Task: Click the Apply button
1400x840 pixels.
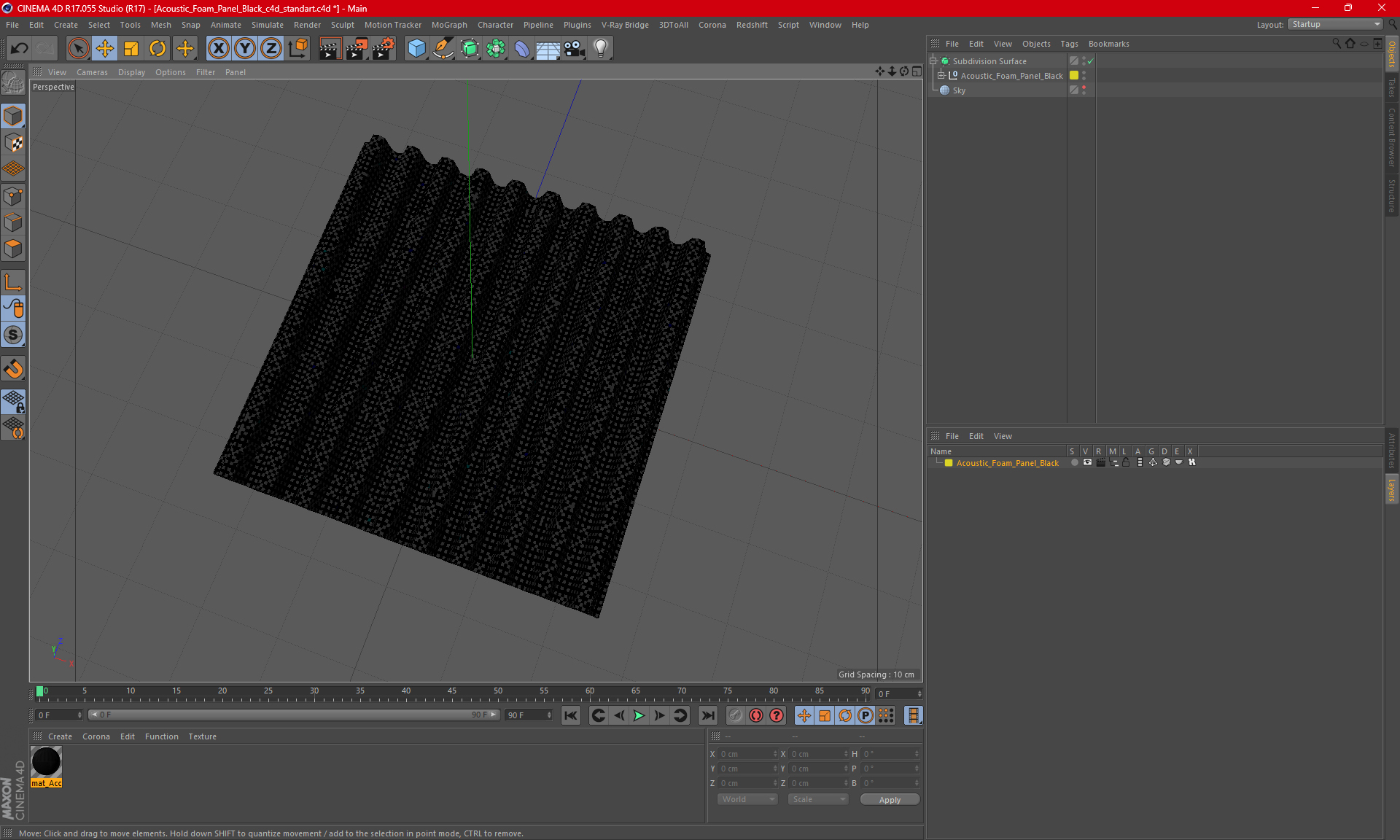Action: pyautogui.click(x=890, y=800)
